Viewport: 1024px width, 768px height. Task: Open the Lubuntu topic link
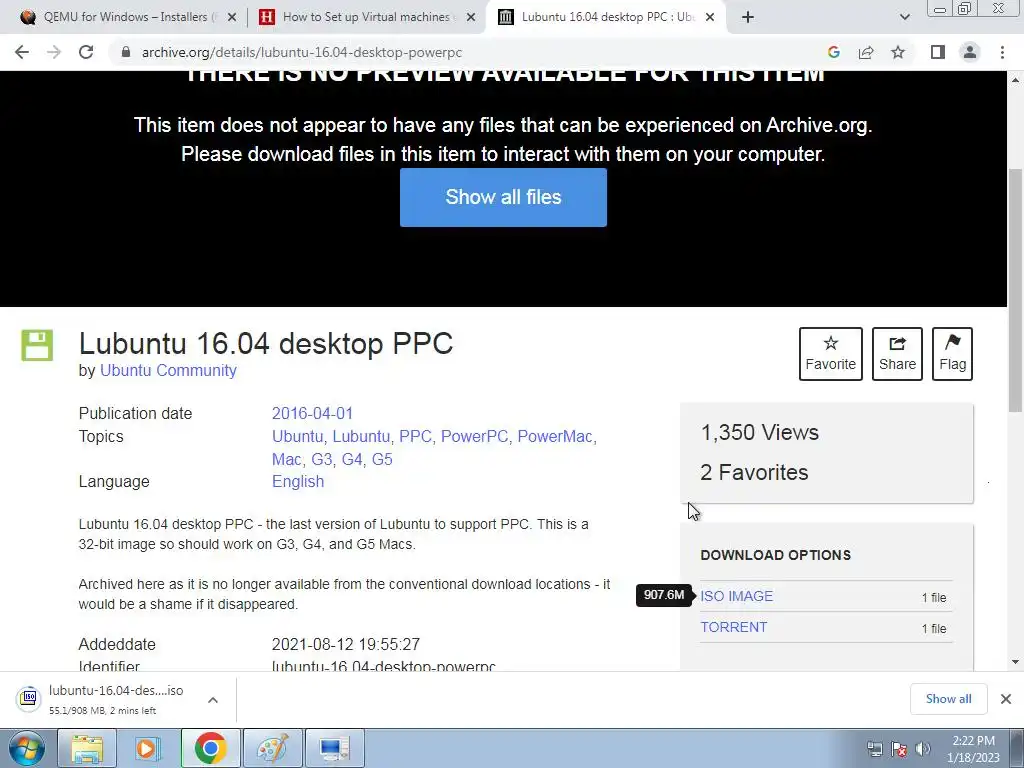(x=361, y=436)
